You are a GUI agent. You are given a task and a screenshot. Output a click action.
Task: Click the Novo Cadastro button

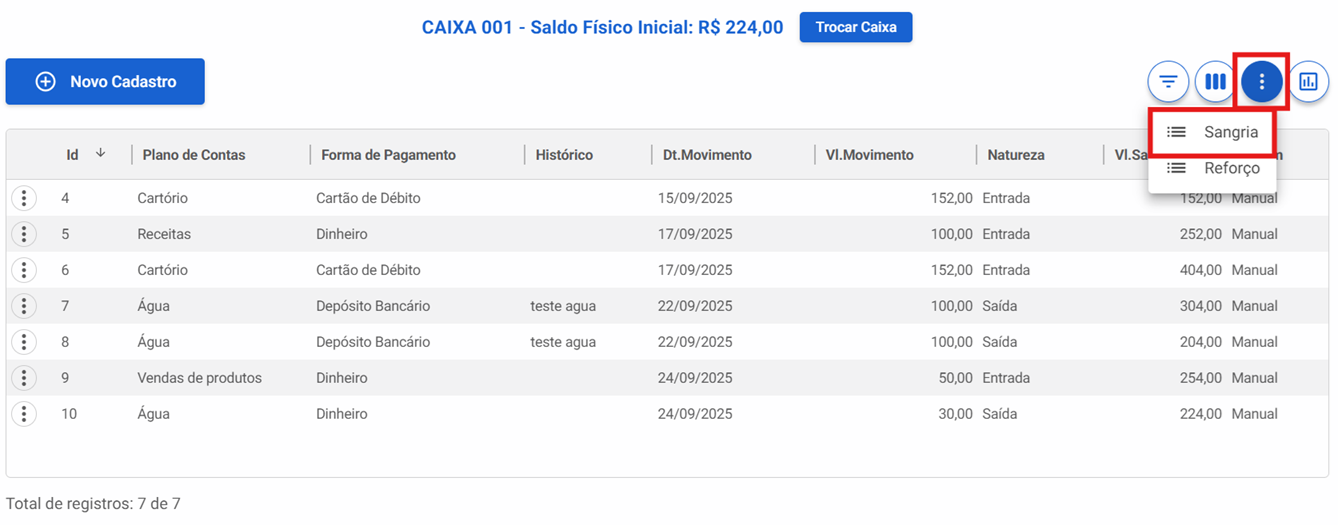105,82
